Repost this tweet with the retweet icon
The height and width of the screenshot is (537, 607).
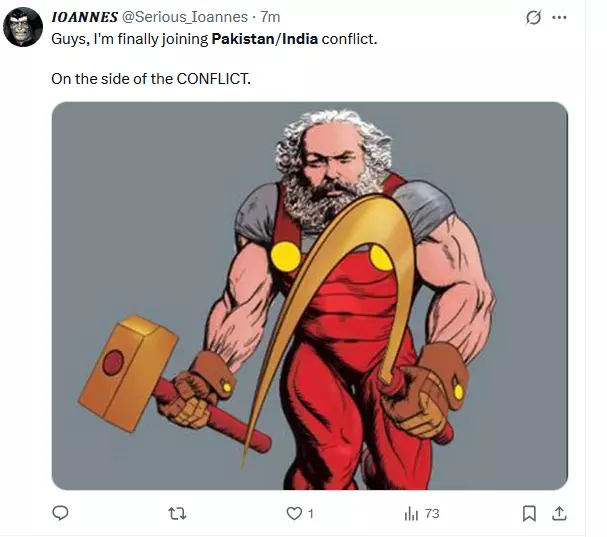pyautogui.click(x=178, y=514)
